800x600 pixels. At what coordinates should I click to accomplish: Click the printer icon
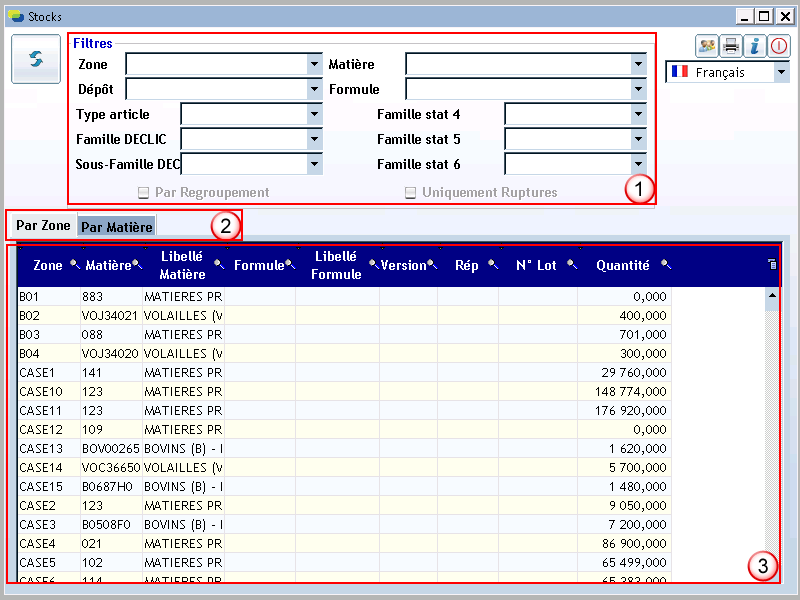[x=731, y=46]
